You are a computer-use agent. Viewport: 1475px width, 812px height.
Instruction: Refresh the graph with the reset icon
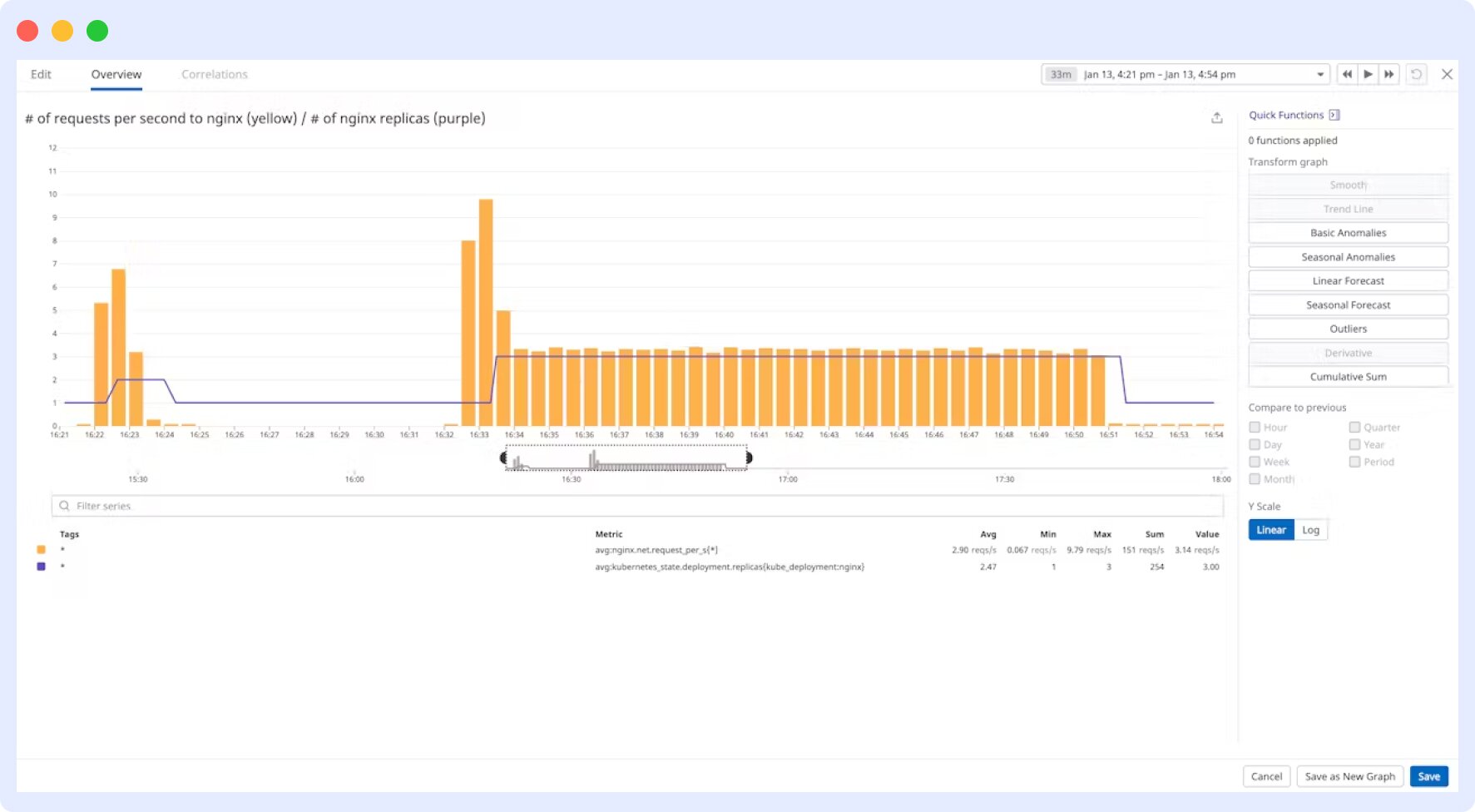1417,74
